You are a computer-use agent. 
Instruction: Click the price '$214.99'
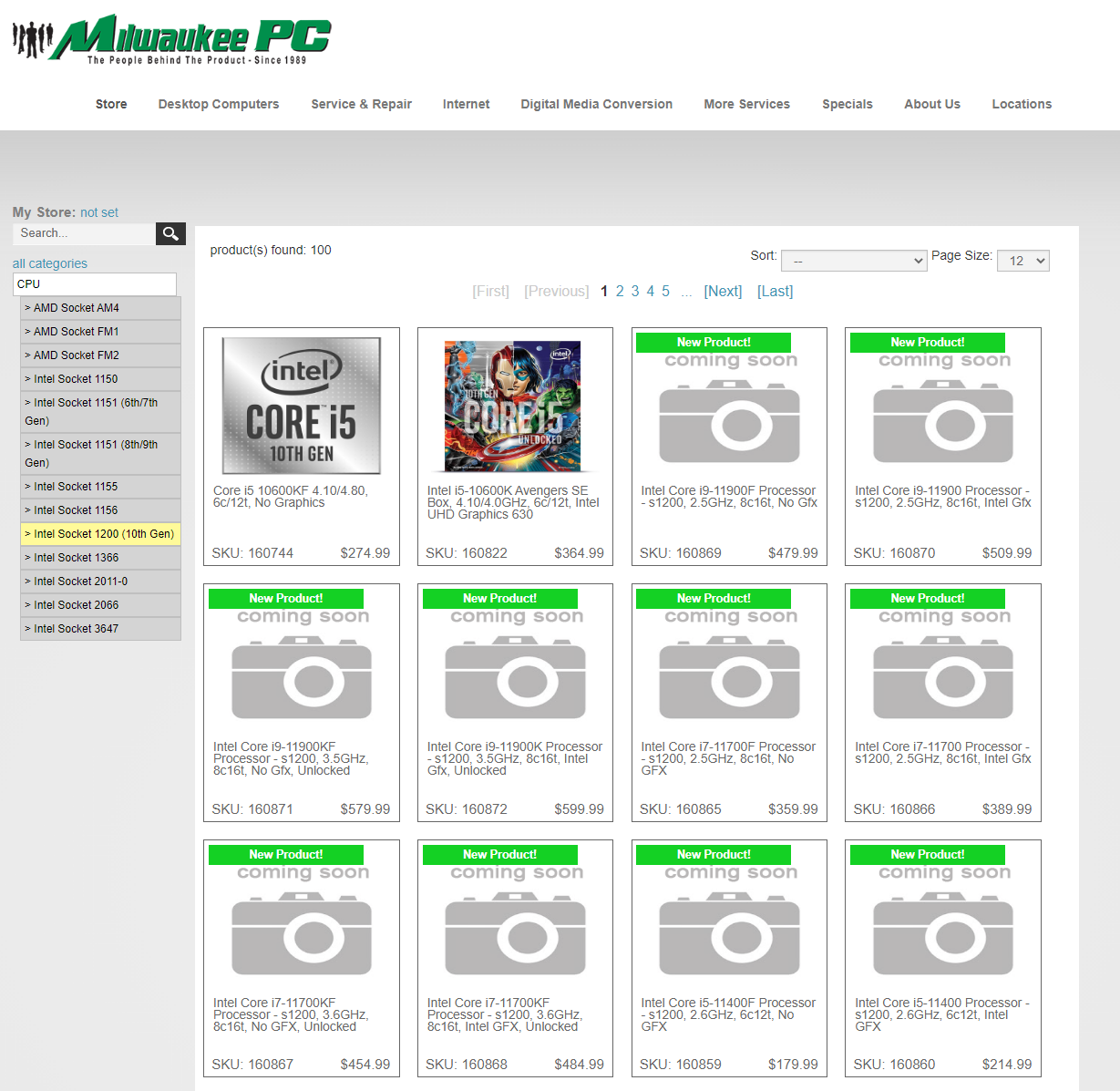click(x=1007, y=1065)
